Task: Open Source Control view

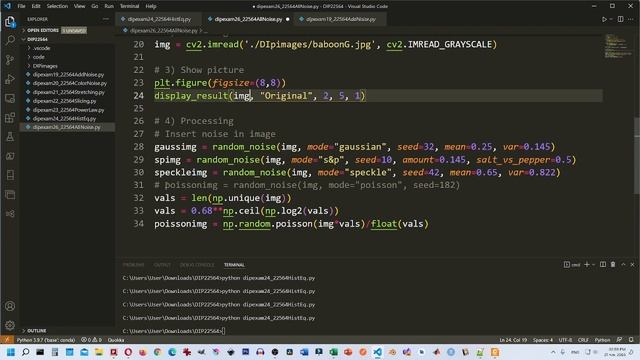Action: (10, 60)
